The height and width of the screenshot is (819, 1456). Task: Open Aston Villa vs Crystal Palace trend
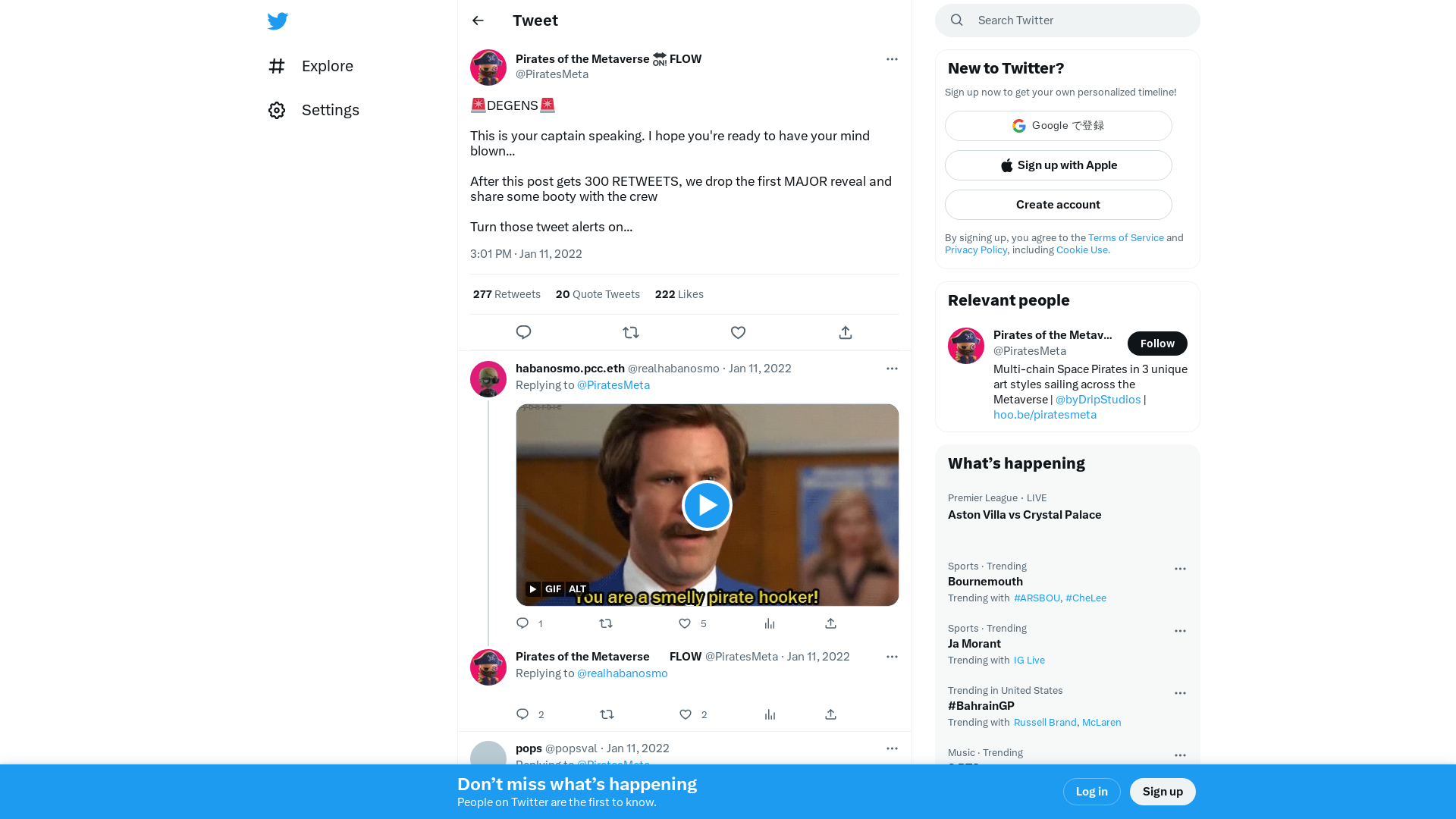[1025, 515]
